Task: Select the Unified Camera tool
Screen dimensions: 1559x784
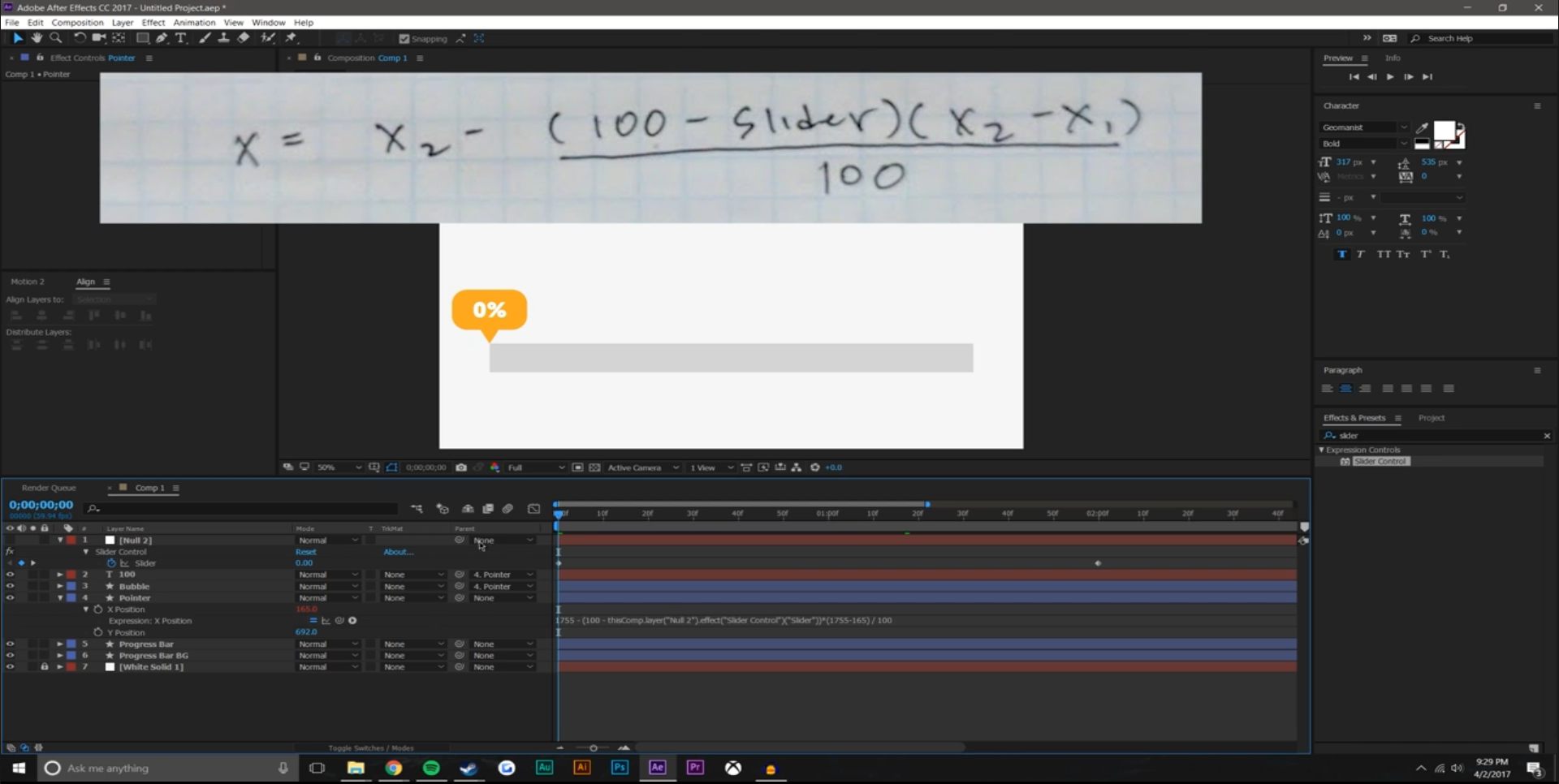Action: tap(99, 38)
